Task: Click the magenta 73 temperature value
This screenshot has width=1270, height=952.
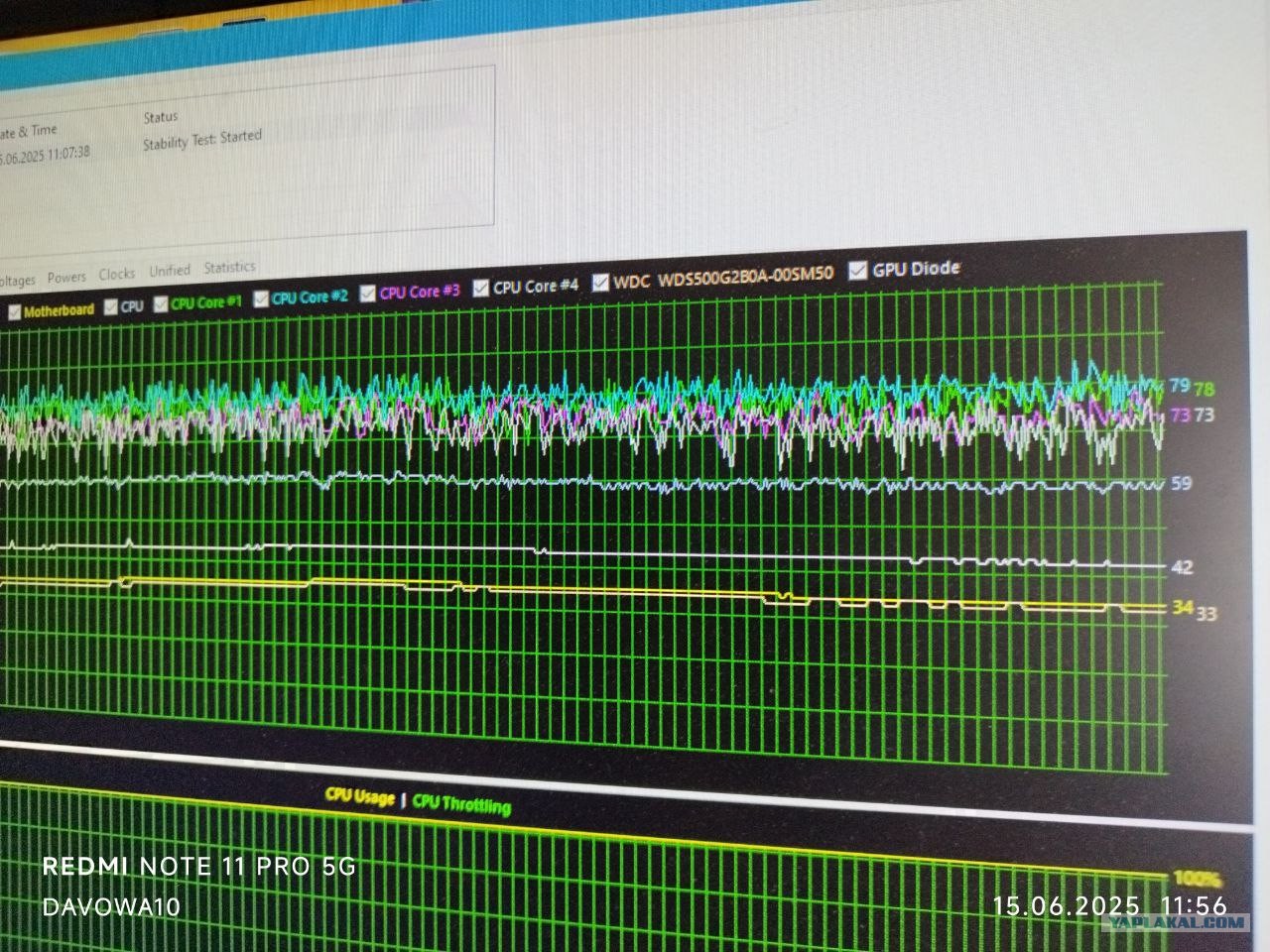Action: click(x=1180, y=415)
